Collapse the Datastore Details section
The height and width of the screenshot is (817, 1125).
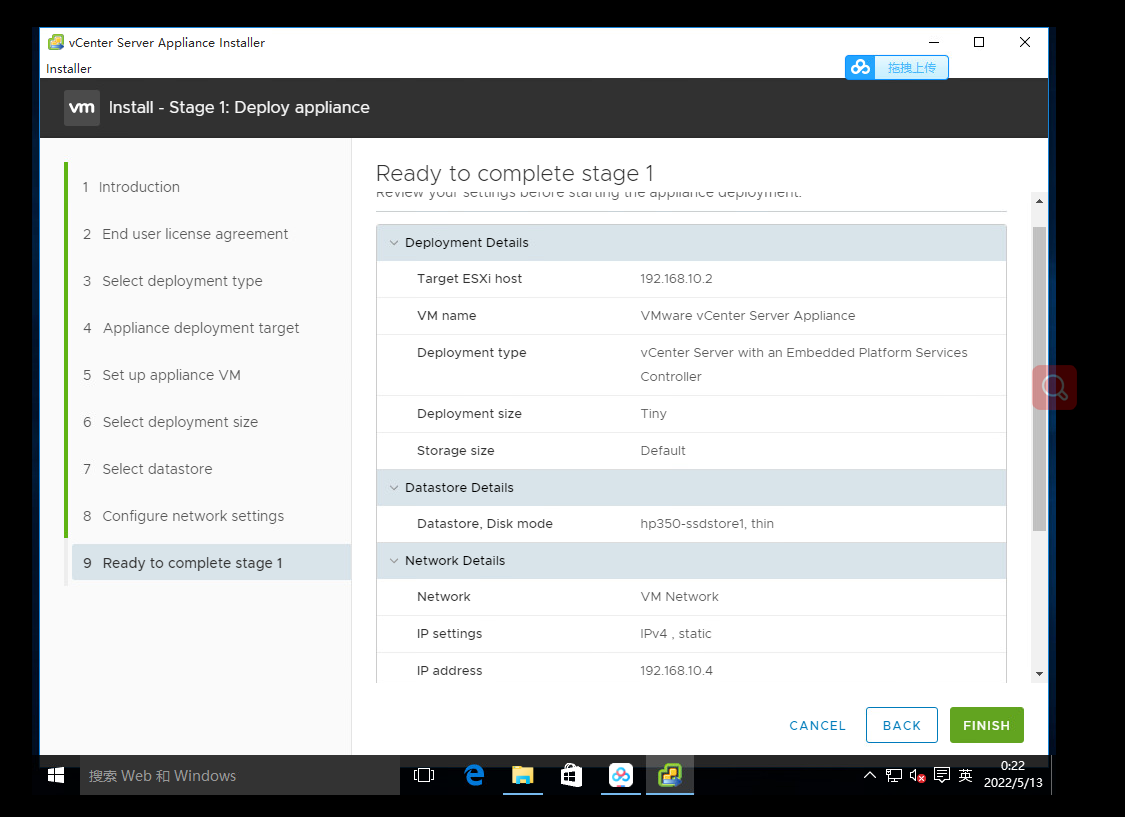coord(393,487)
